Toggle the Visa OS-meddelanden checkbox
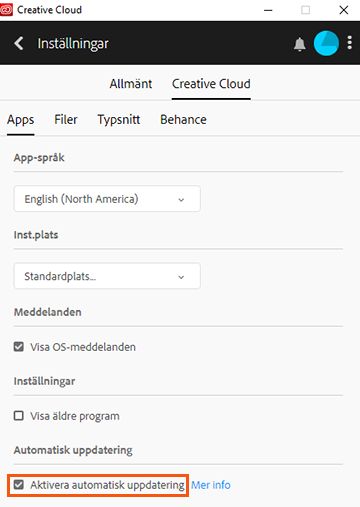Screen dimensions: 360x507 (x=19, y=347)
